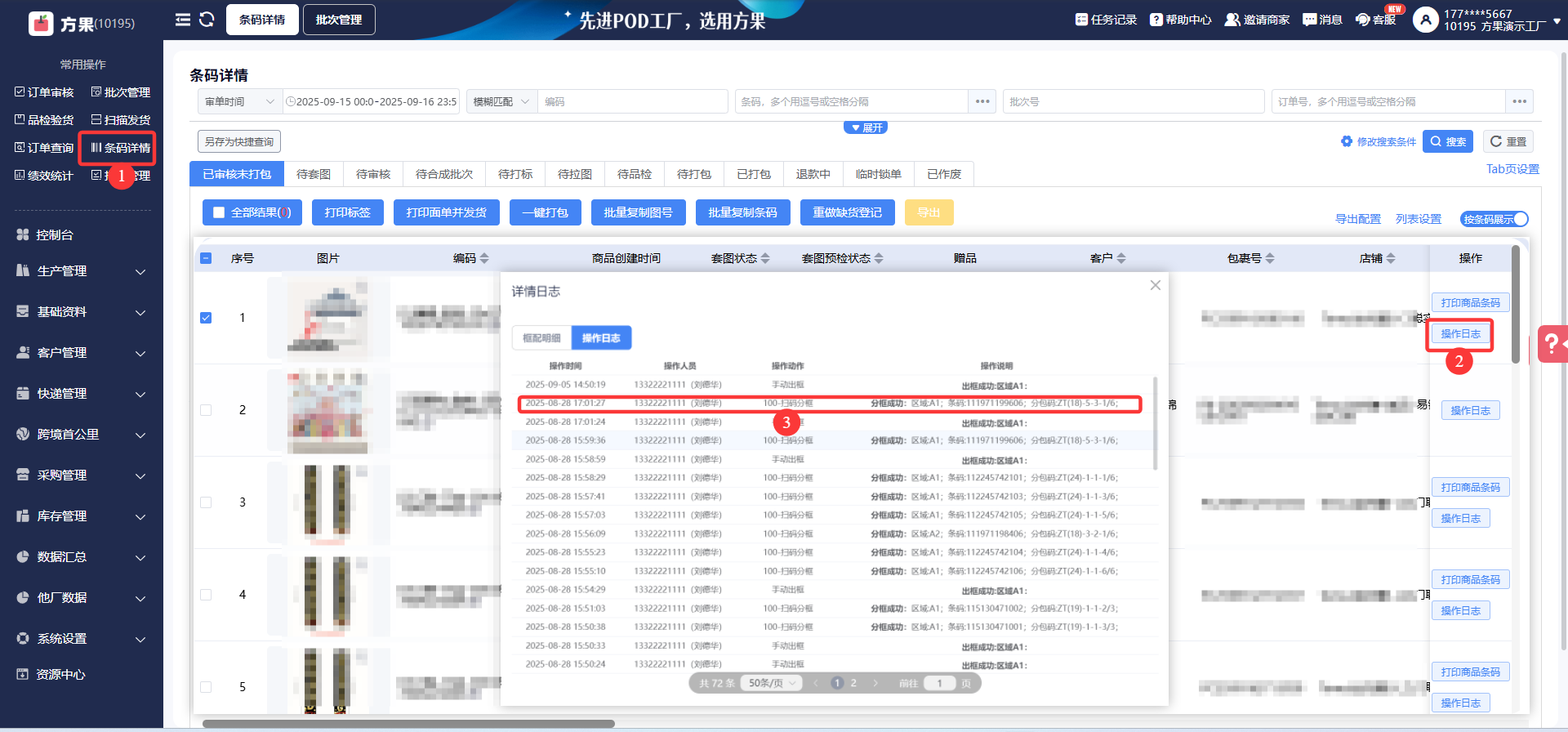Click the 修改搜索条件 link
1568x732 pixels.
tap(1379, 141)
